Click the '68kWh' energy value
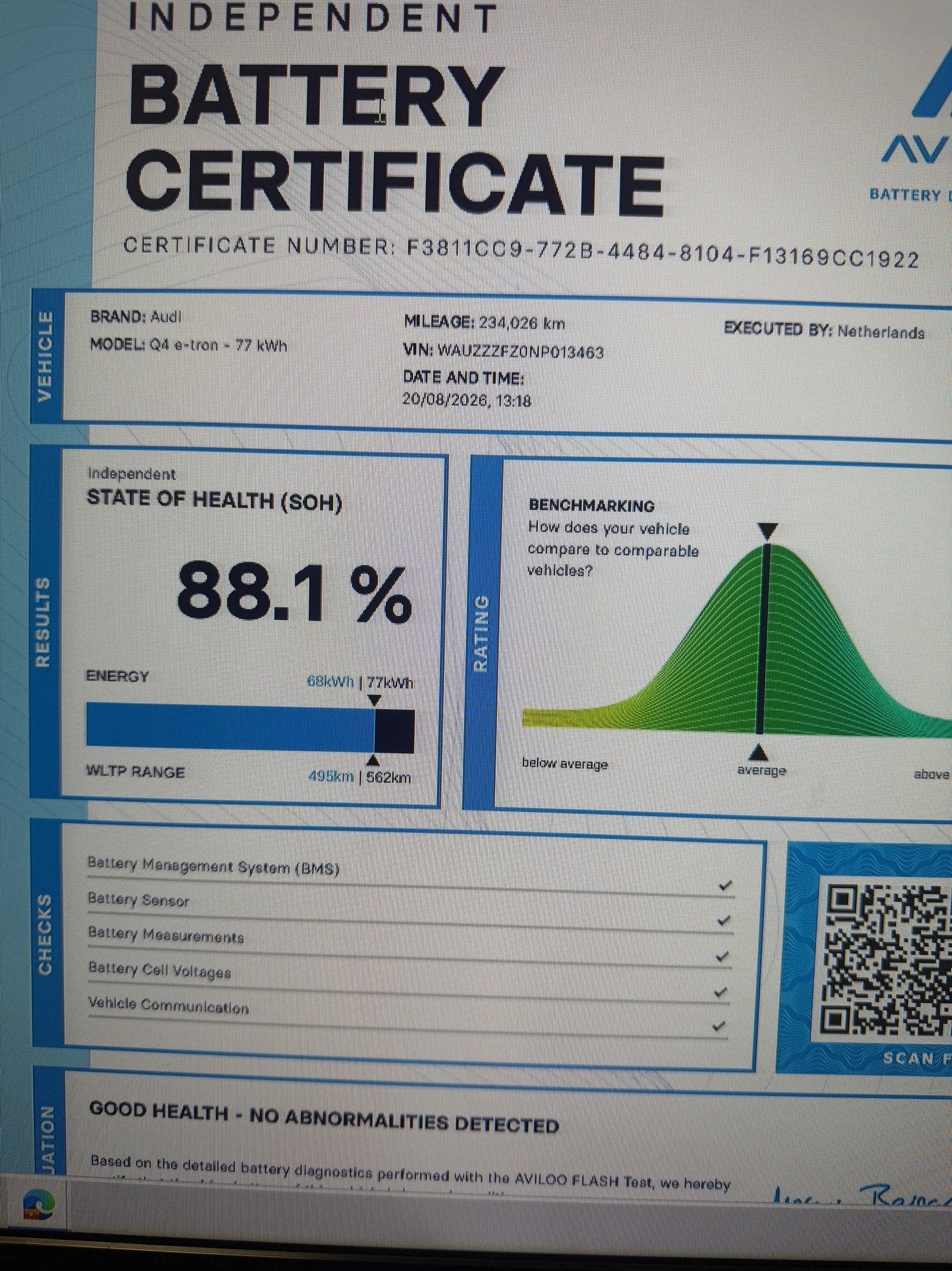952x1271 pixels. pos(330,681)
